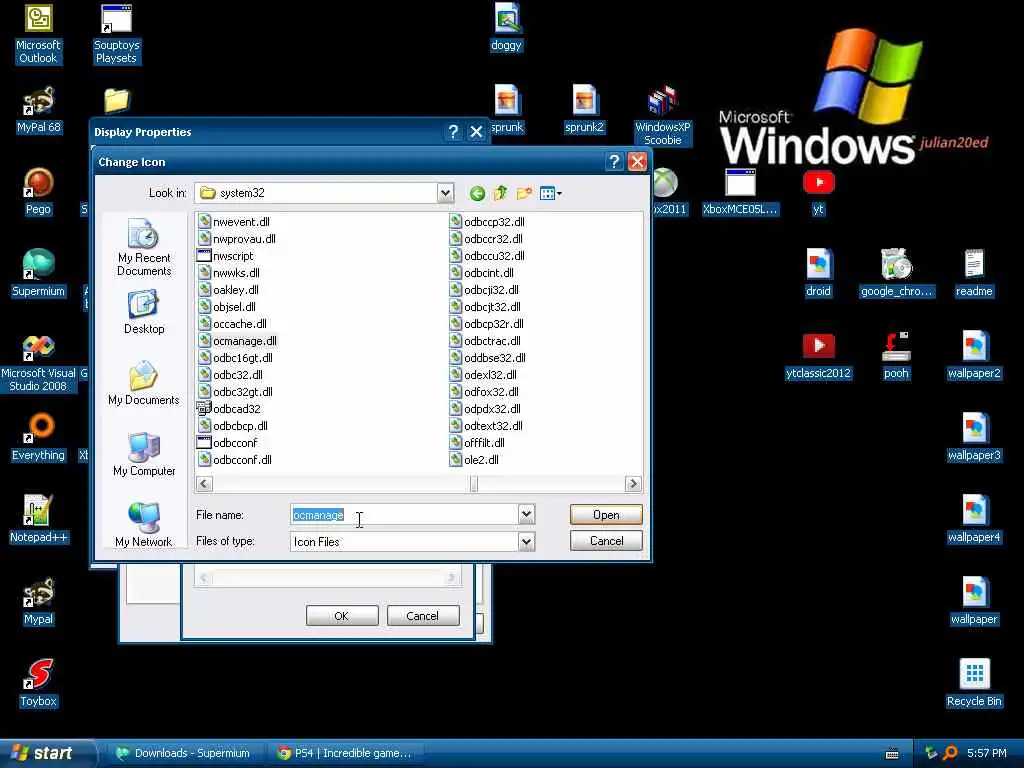This screenshot has height=768, width=1024.
Task: Click the File name input field
Action: tap(404, 515)
